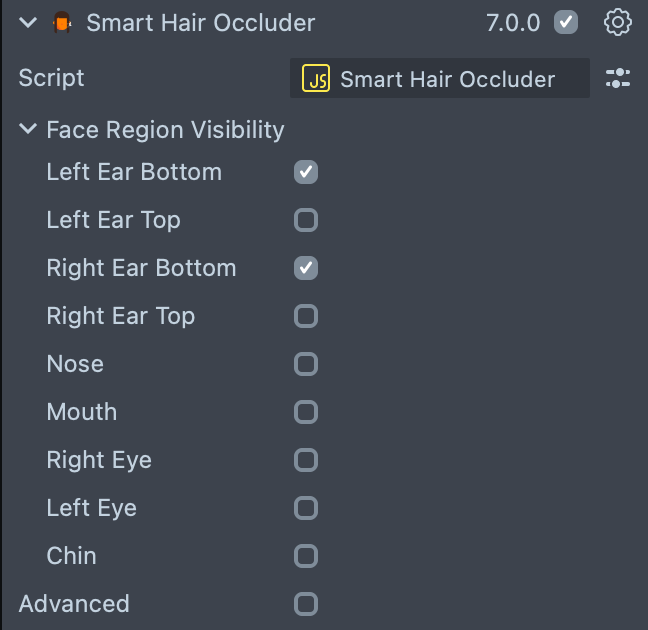Enable the Chin visibility checkbox
The image size is (648, 630).
[x=306, y=556]
